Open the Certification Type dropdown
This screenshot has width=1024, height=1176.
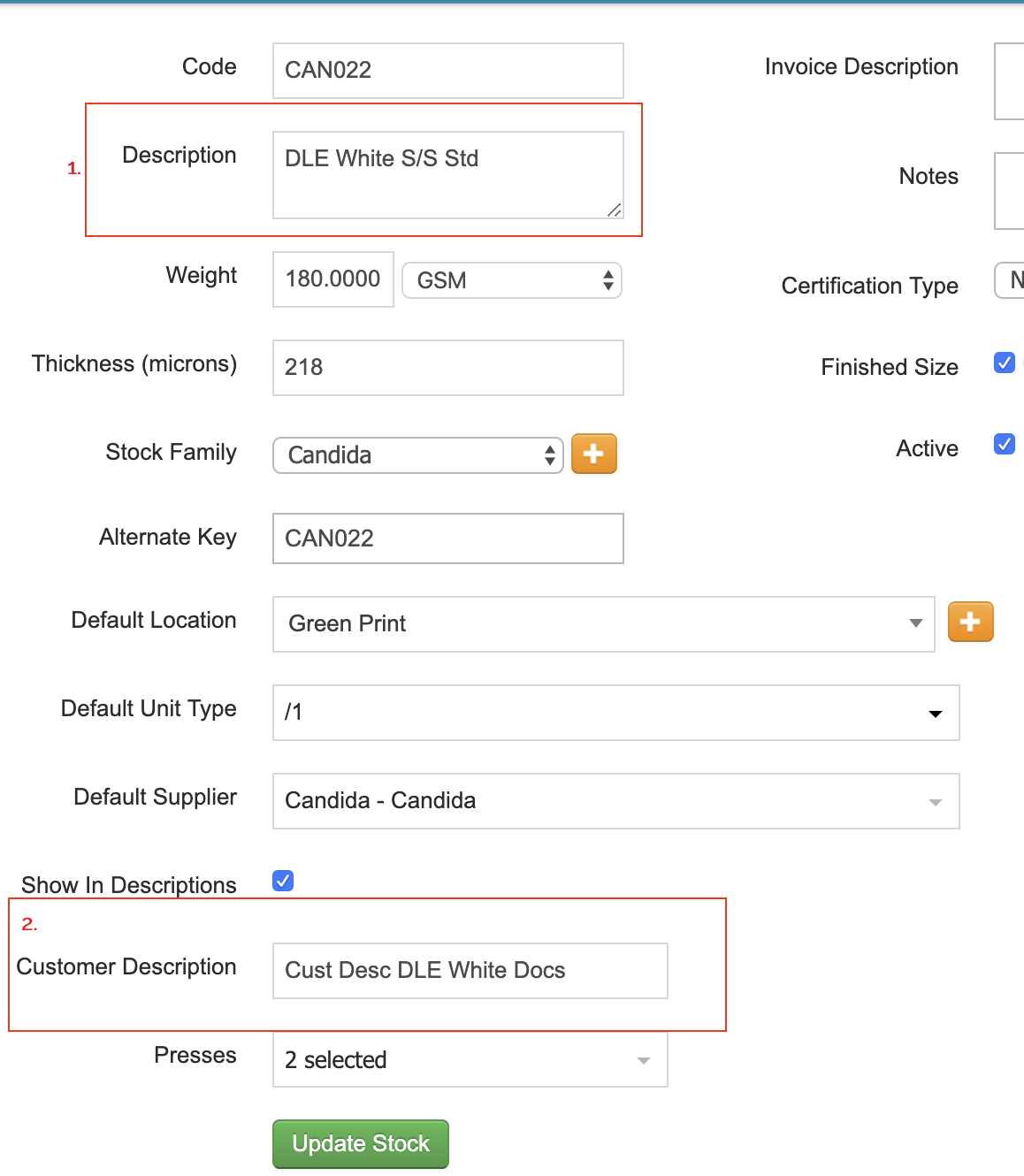(x=1011, y=281)
